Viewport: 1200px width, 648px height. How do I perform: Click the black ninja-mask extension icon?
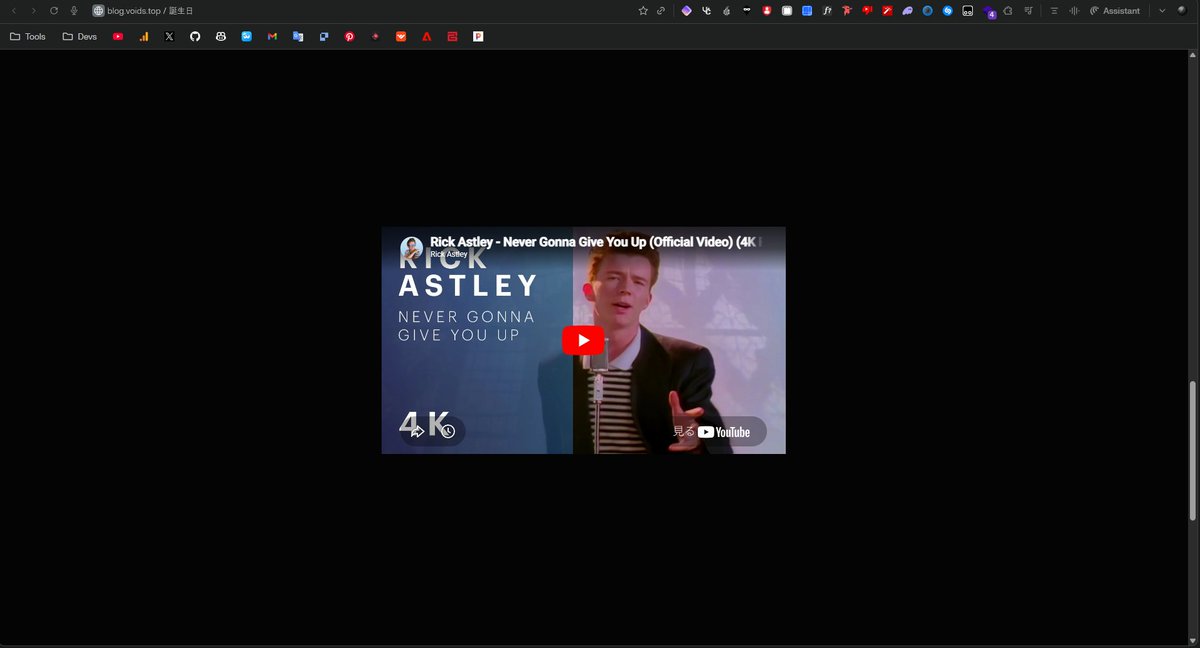point(747,11)
